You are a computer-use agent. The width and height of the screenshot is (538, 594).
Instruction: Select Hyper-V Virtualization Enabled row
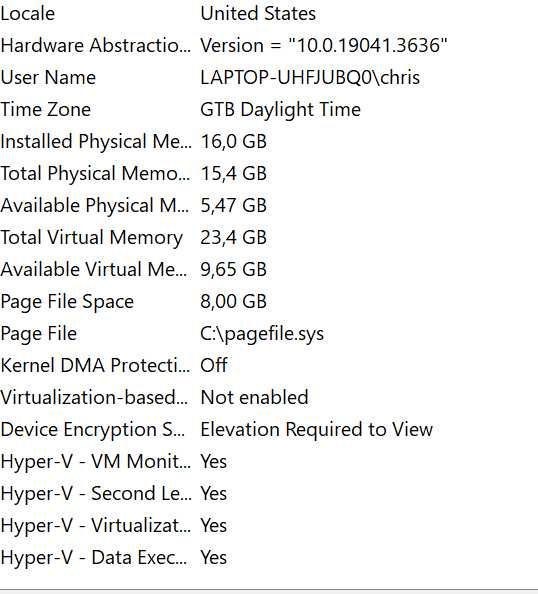[x=269, y=525]
